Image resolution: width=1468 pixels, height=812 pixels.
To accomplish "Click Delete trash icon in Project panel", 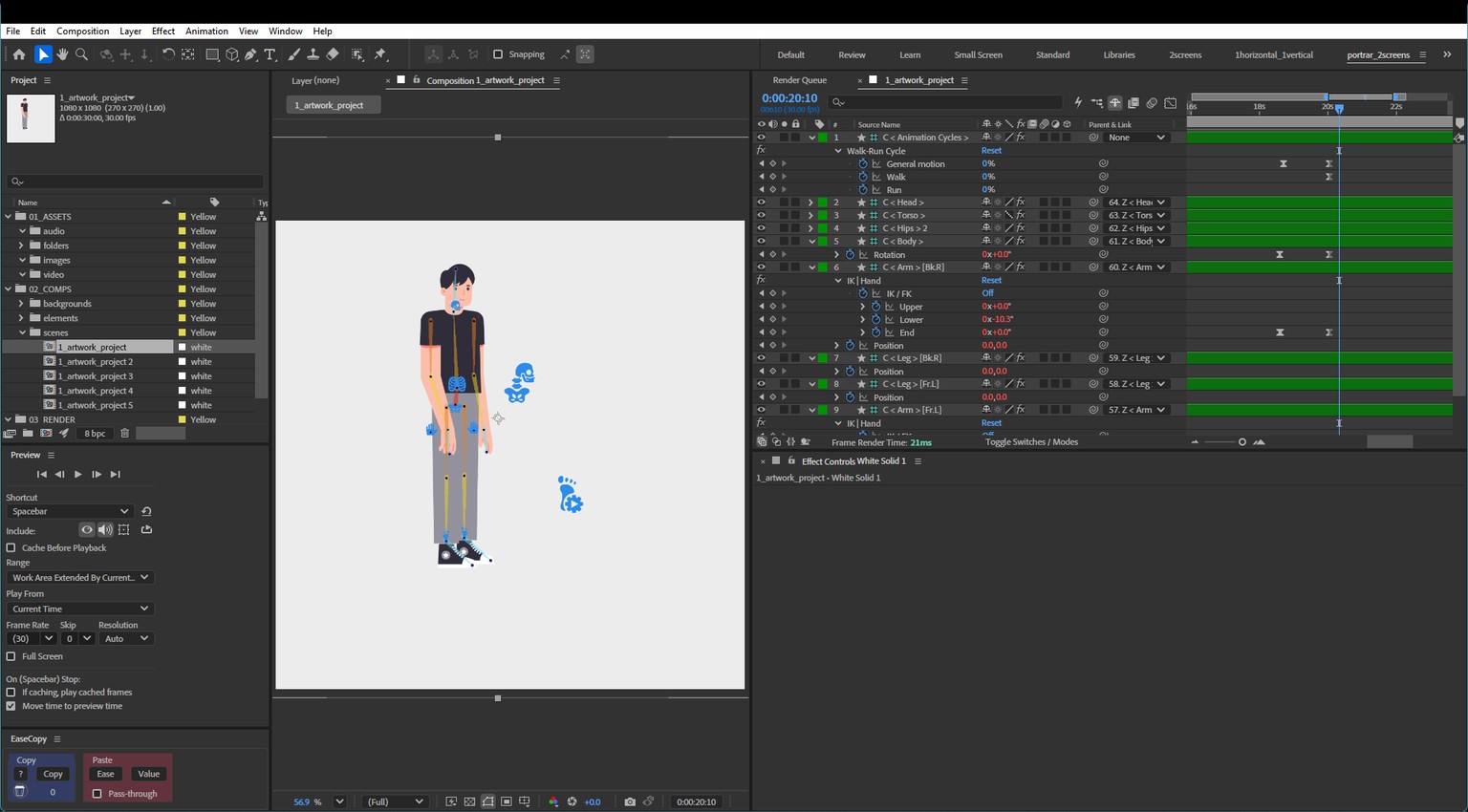I will pos(124,433).
